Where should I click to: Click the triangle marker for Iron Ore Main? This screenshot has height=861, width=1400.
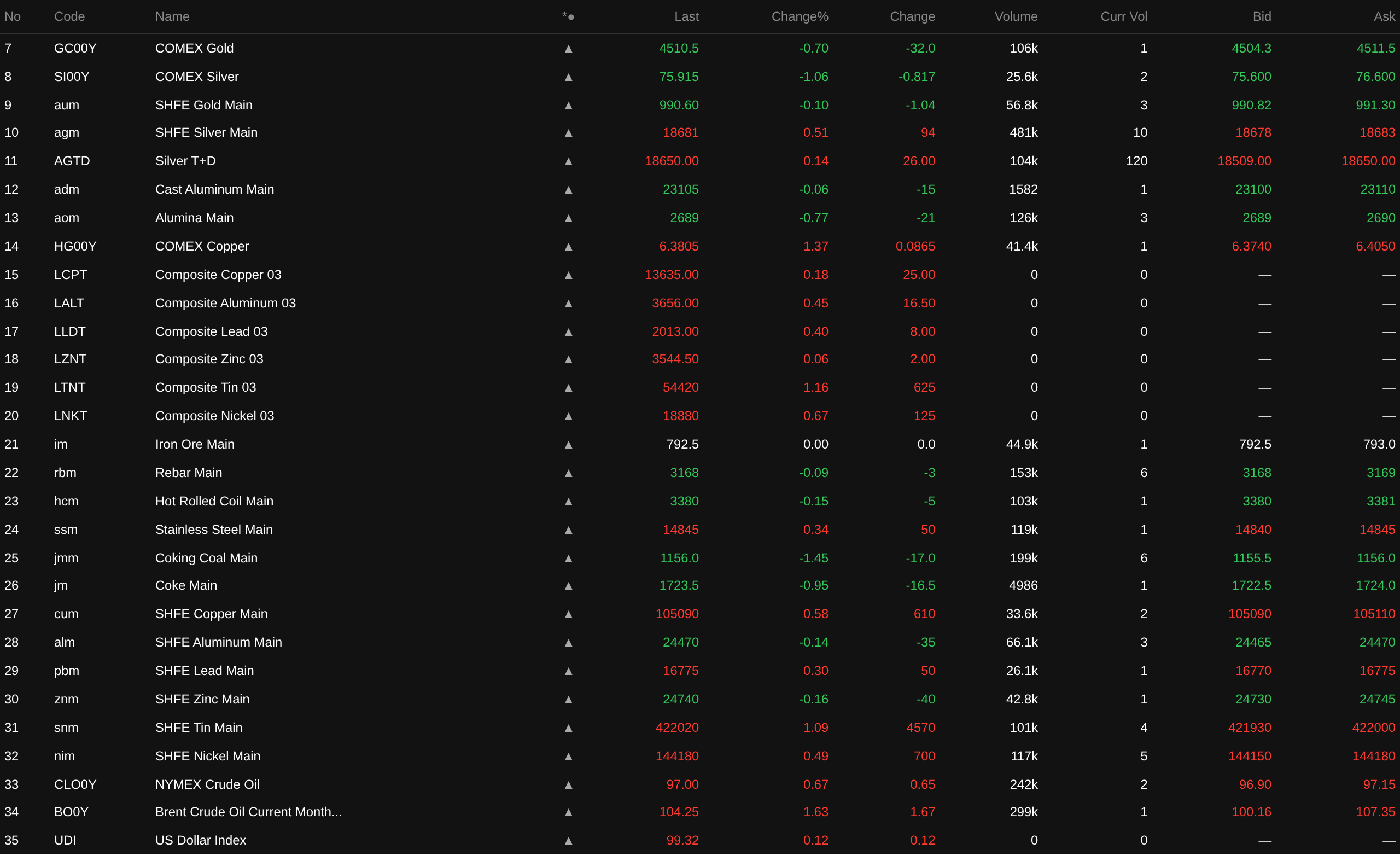(x=568, y=445)
